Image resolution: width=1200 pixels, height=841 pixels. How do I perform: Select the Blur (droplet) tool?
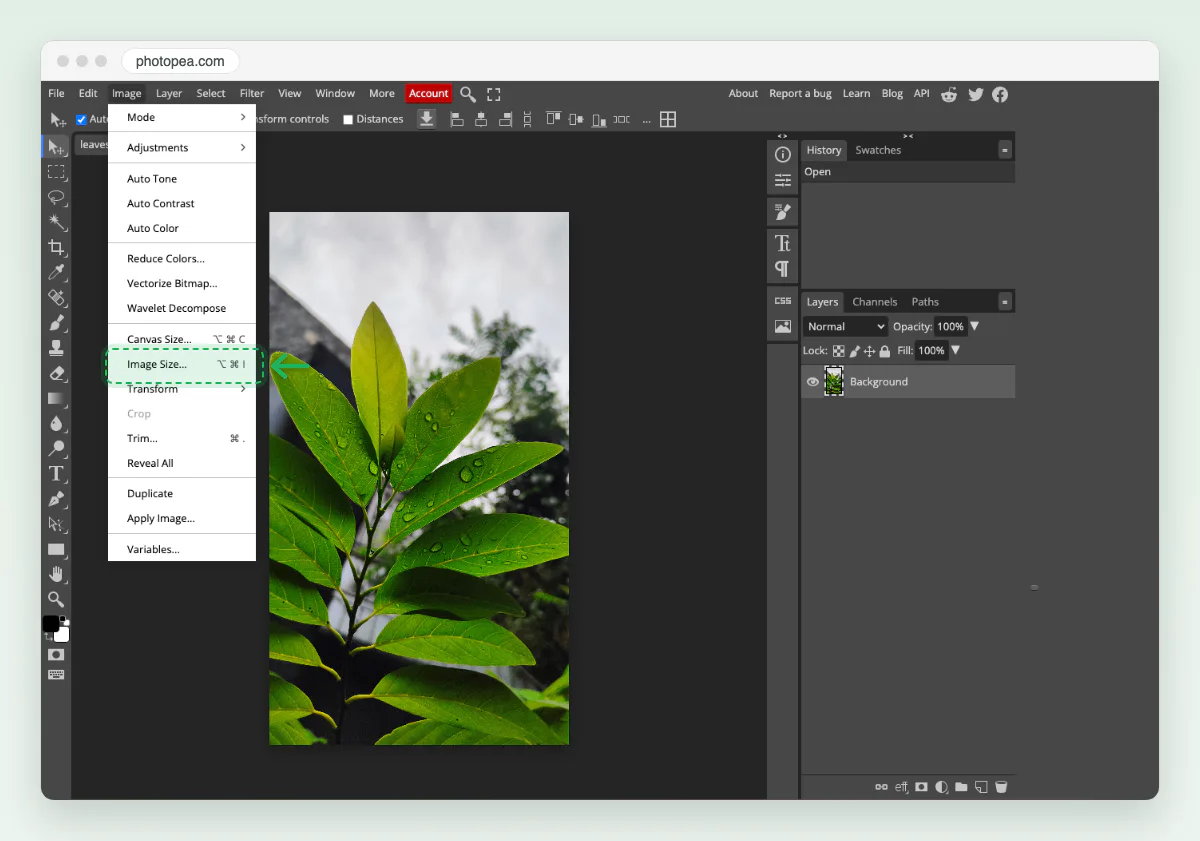[x=57, y=423]
